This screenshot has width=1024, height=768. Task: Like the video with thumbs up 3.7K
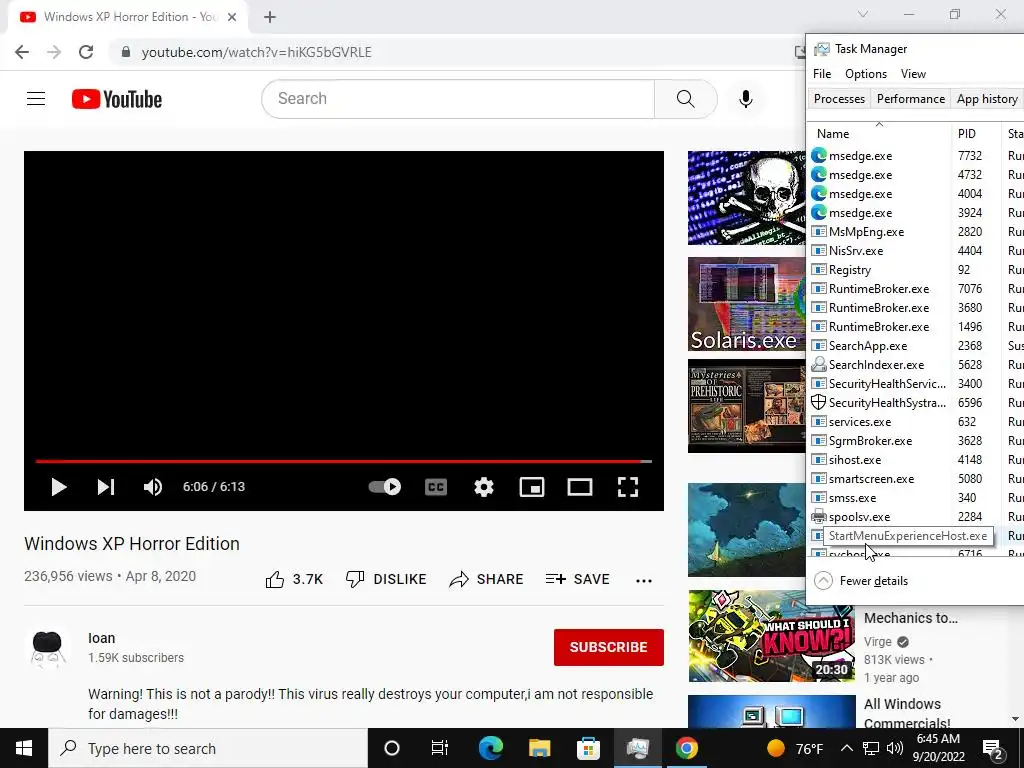click(294, 579)
